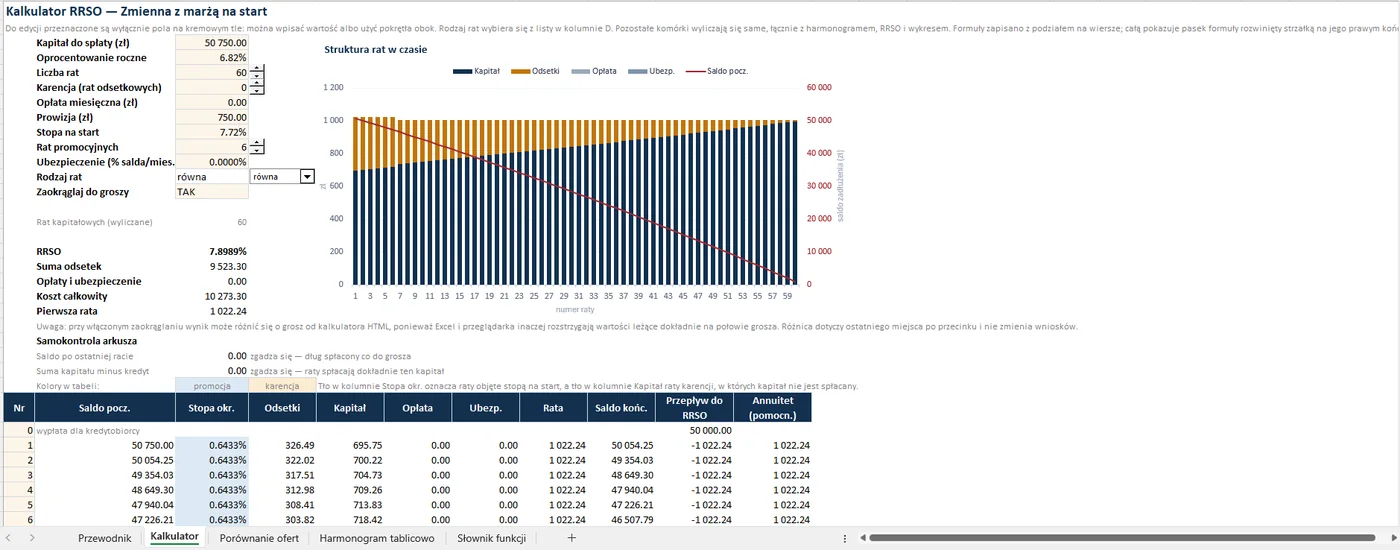1400x550 pixels.
Task: Select Opłata legend entry in chart
Action: pos(594,71)
